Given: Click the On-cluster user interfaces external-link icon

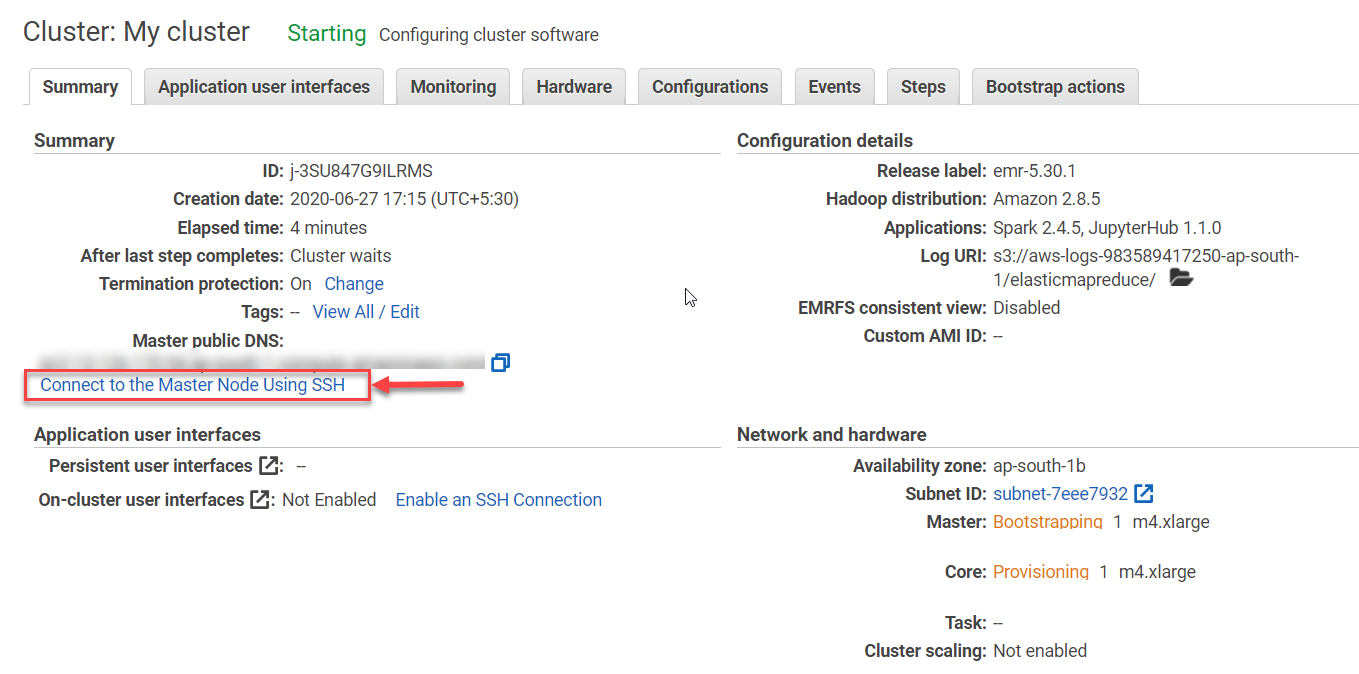Looking at the screenshot, I should 260,500.
